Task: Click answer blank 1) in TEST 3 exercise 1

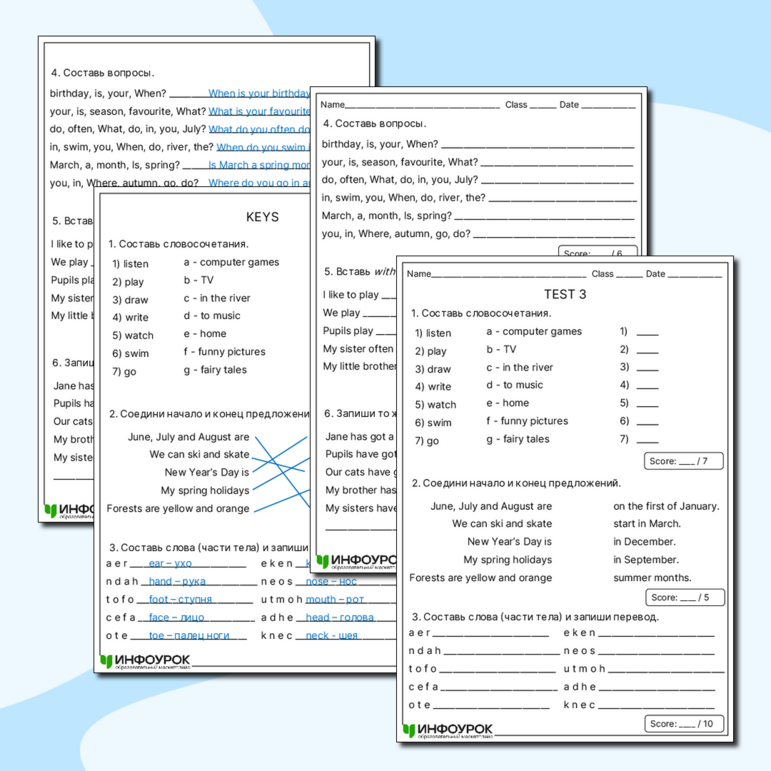Action: 647,332
